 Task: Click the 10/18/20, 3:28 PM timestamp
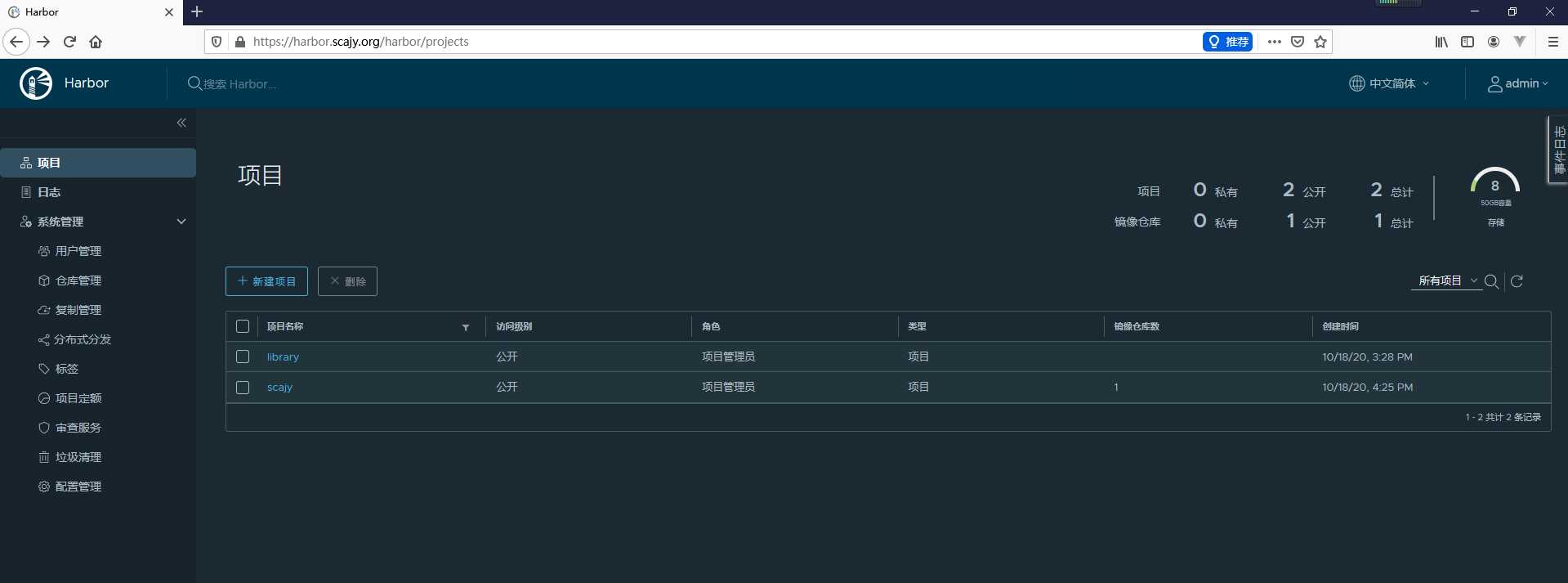1368,357
